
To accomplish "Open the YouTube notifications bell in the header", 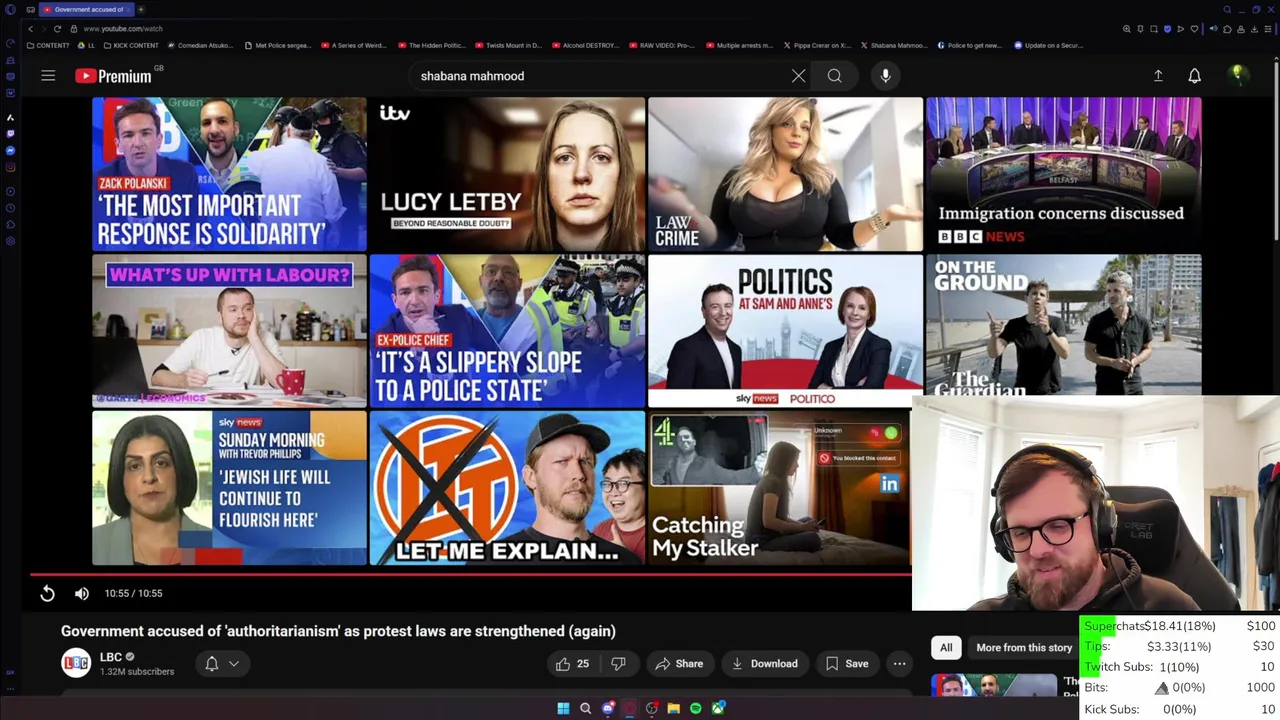I will tap(1194, 76).
